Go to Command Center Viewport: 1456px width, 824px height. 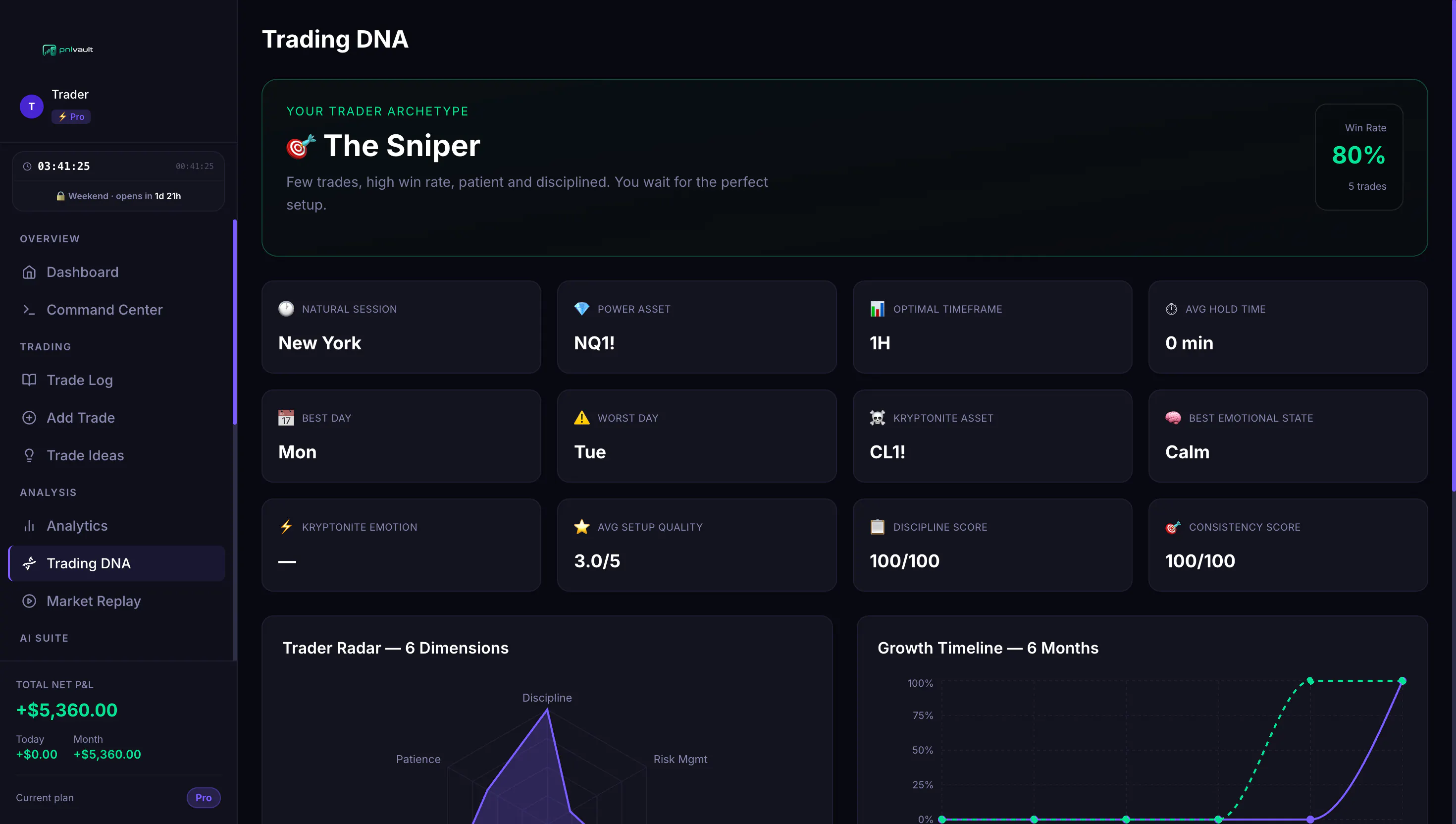click(x=117, y=310)
